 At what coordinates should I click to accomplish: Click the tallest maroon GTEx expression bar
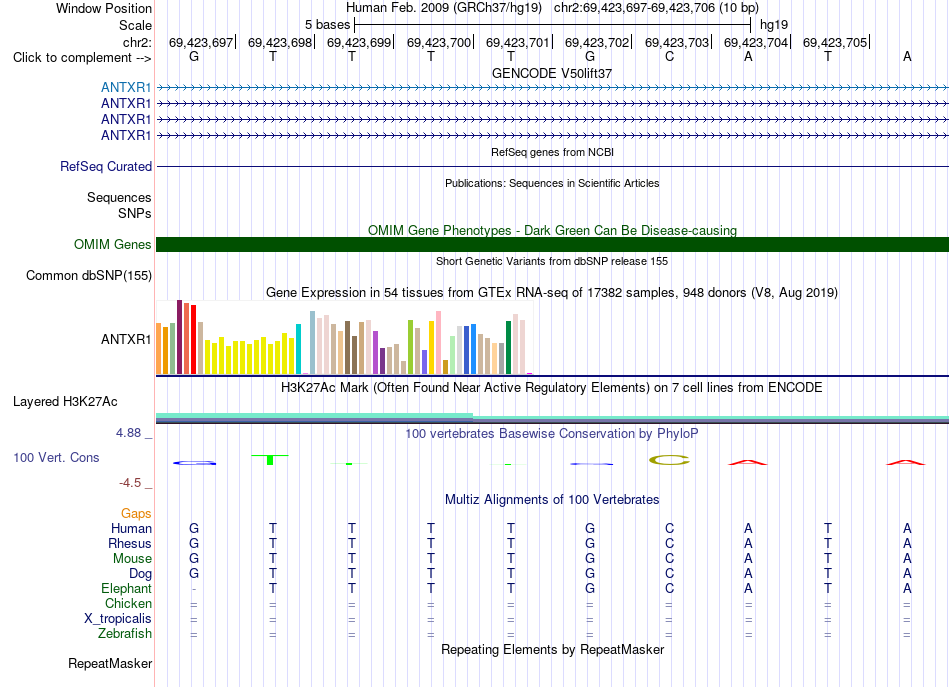click(x=179, y=337)
